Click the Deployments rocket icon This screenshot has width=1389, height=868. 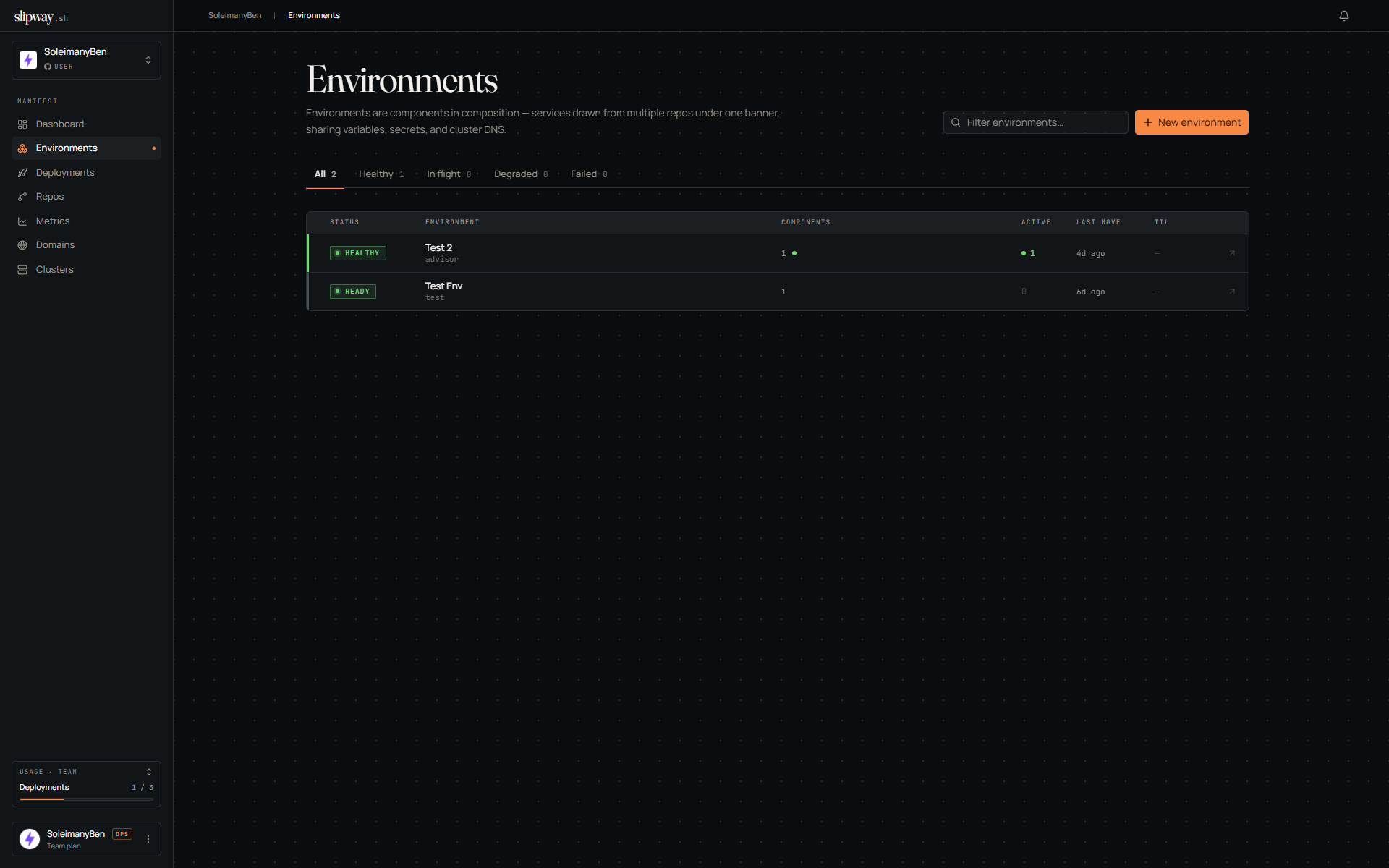coord(22,173)
